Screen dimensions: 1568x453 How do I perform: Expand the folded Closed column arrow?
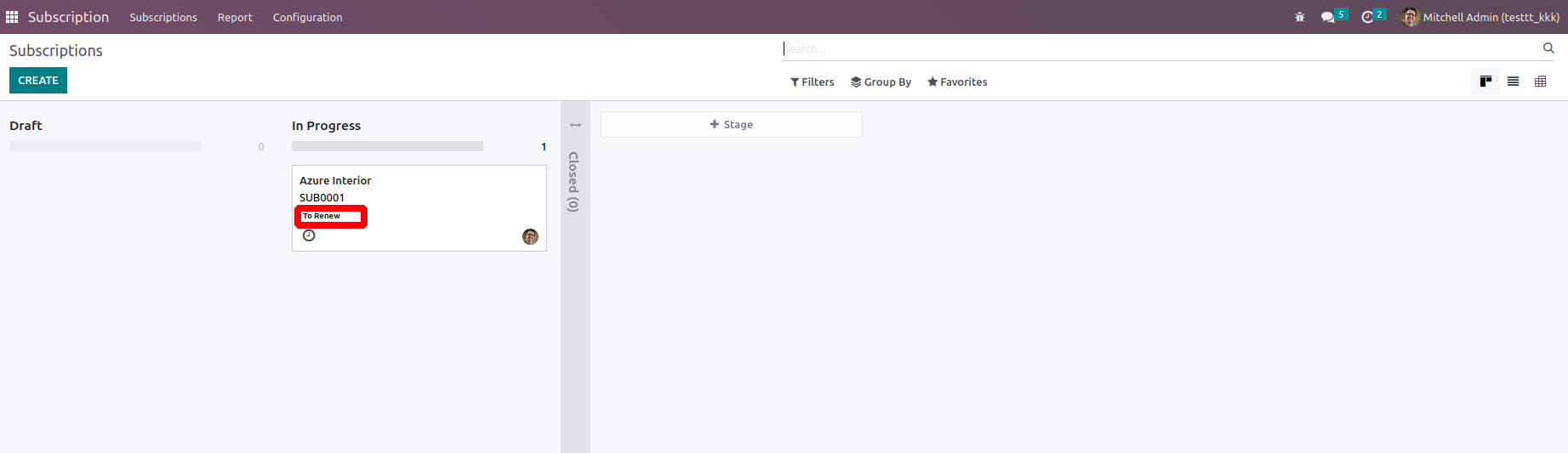point(575,125)
